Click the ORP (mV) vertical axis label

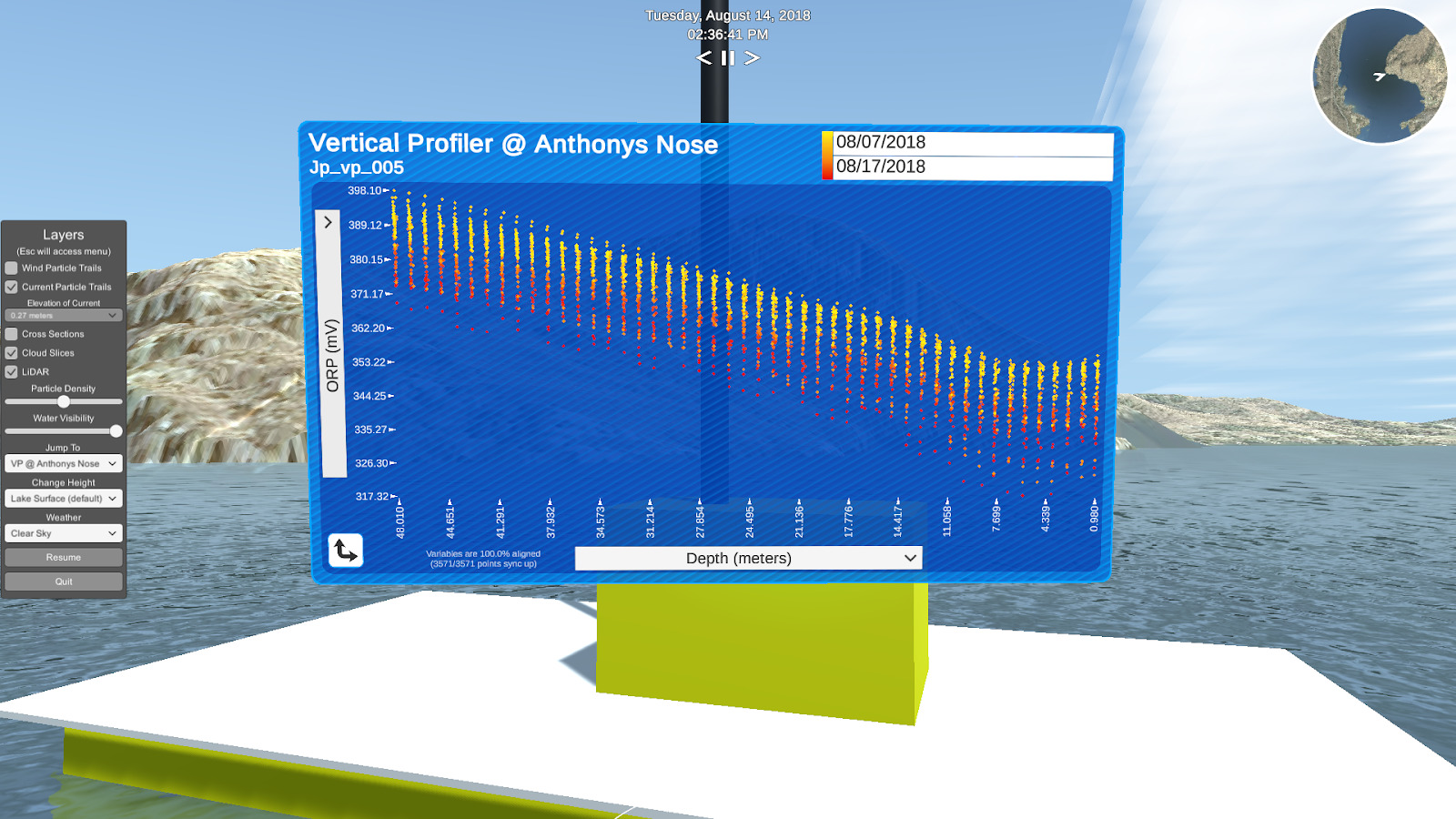332,355
